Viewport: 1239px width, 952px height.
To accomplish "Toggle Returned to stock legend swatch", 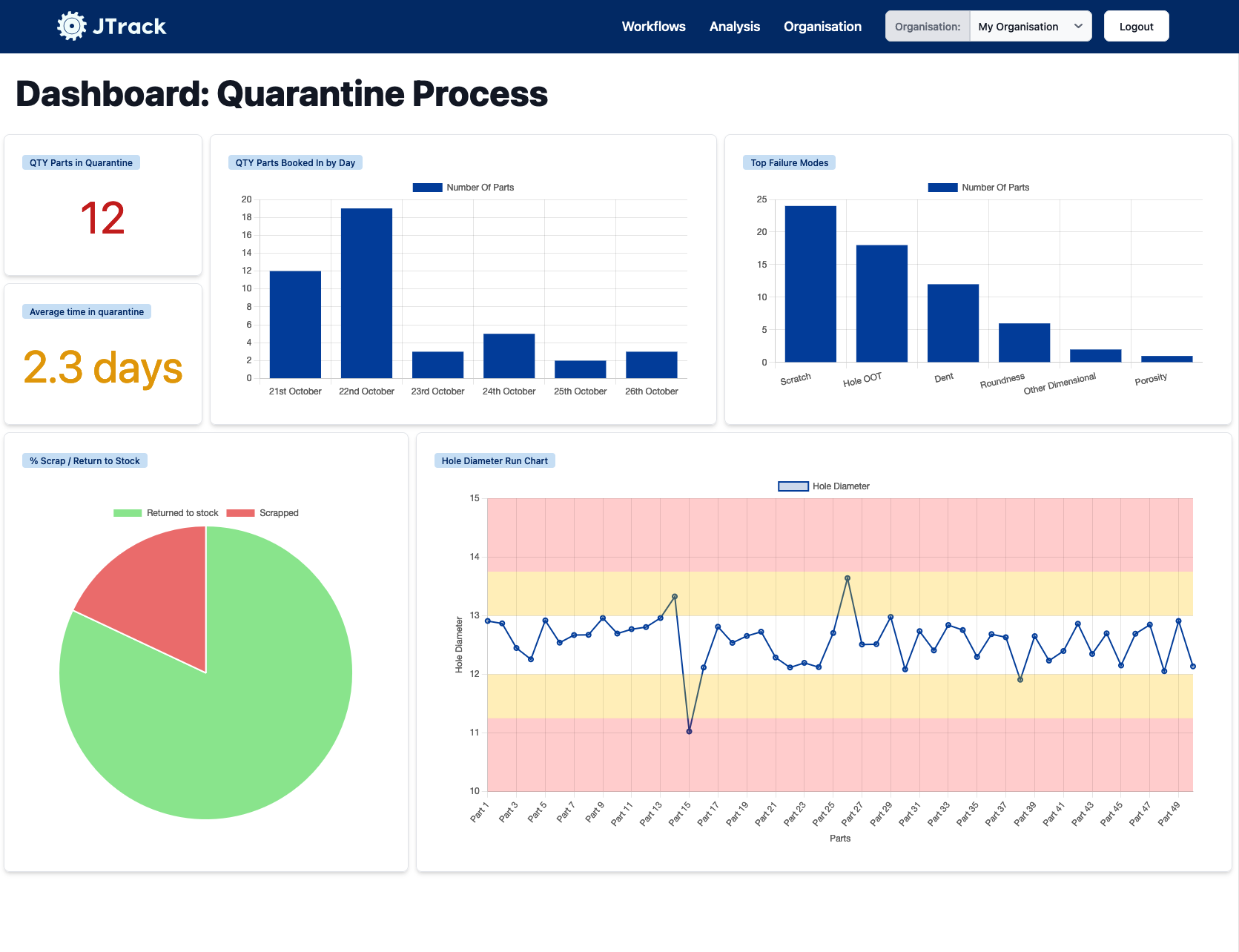I will pyautogui.click(x=128, y=513).
